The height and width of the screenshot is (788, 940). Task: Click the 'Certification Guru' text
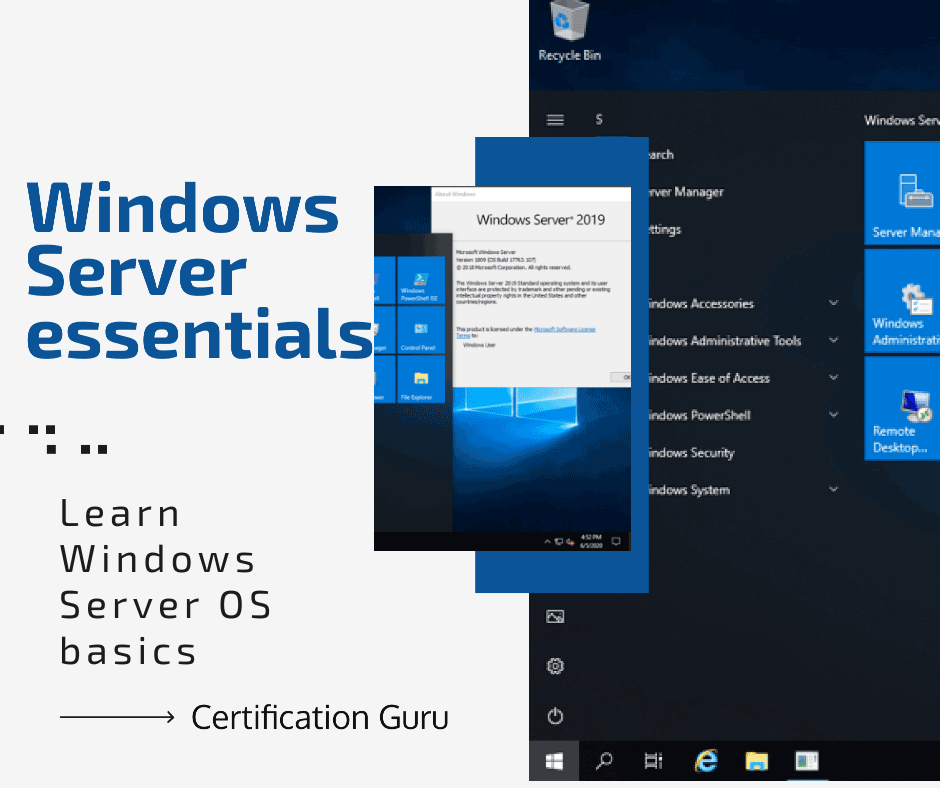coord(320,717)
